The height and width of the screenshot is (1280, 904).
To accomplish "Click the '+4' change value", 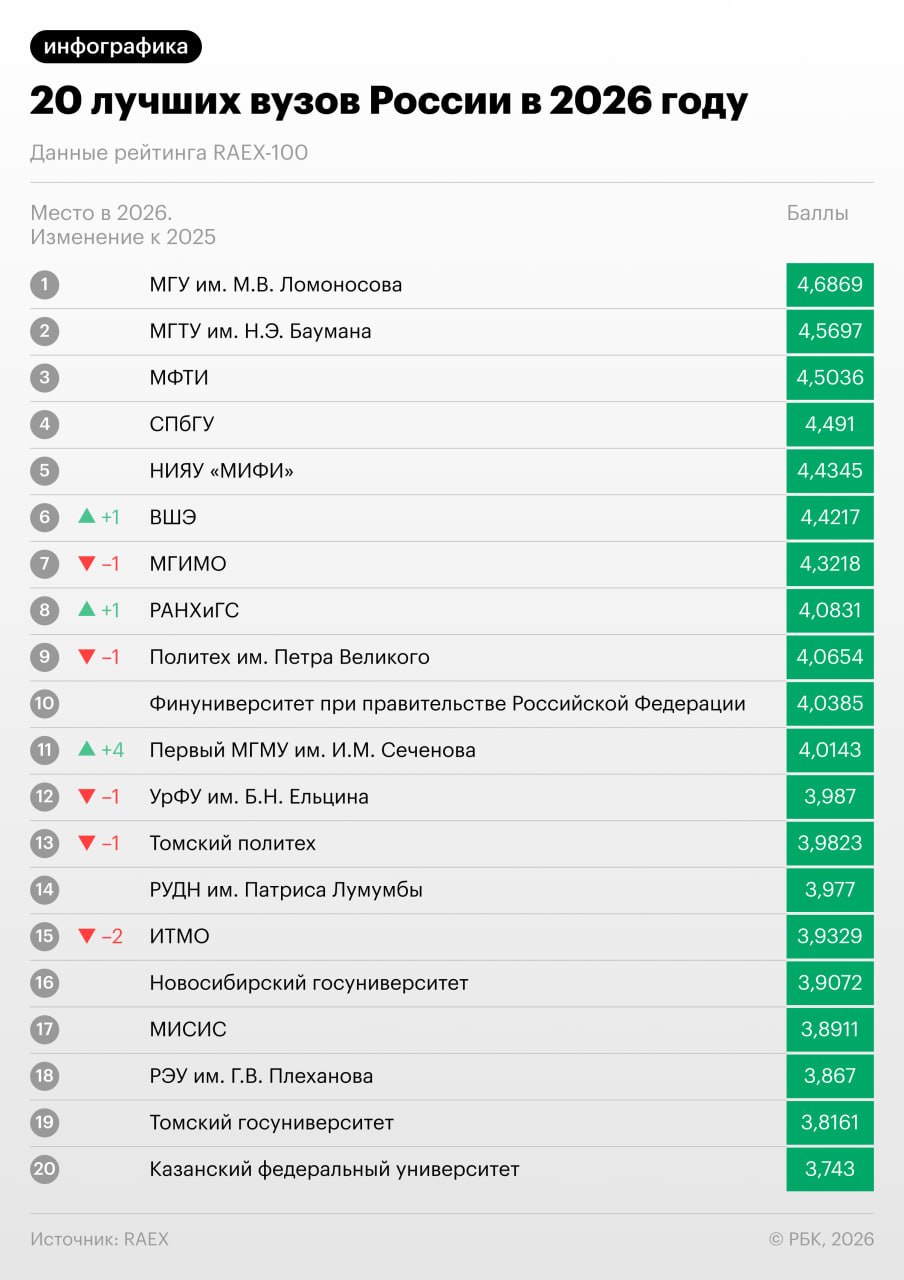I will pos(112,750).
